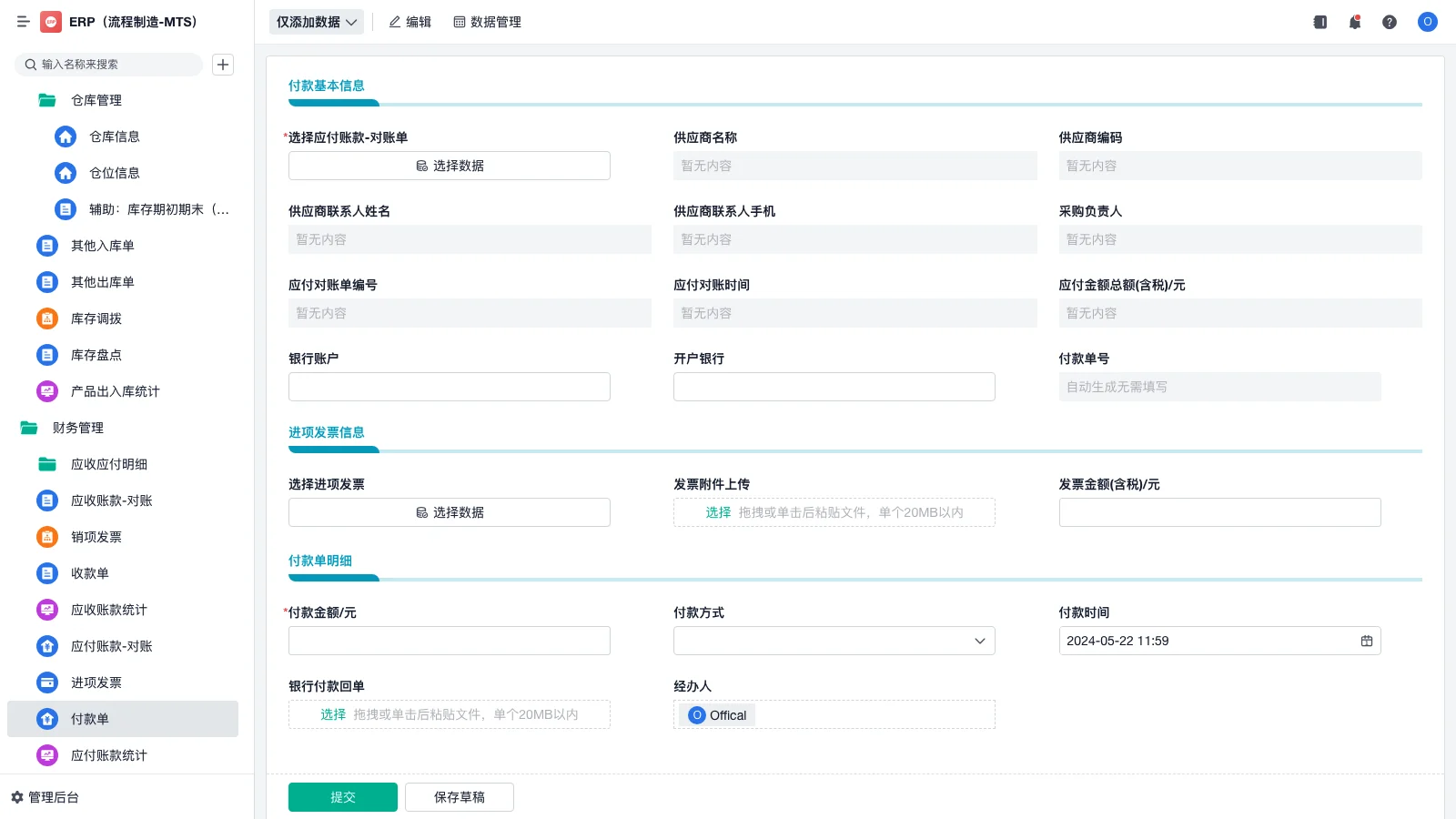Click the 付款金额/元 input field
Image resolution: width=1456 pixels, height=819 pixels.
click(x=450, y=641)
